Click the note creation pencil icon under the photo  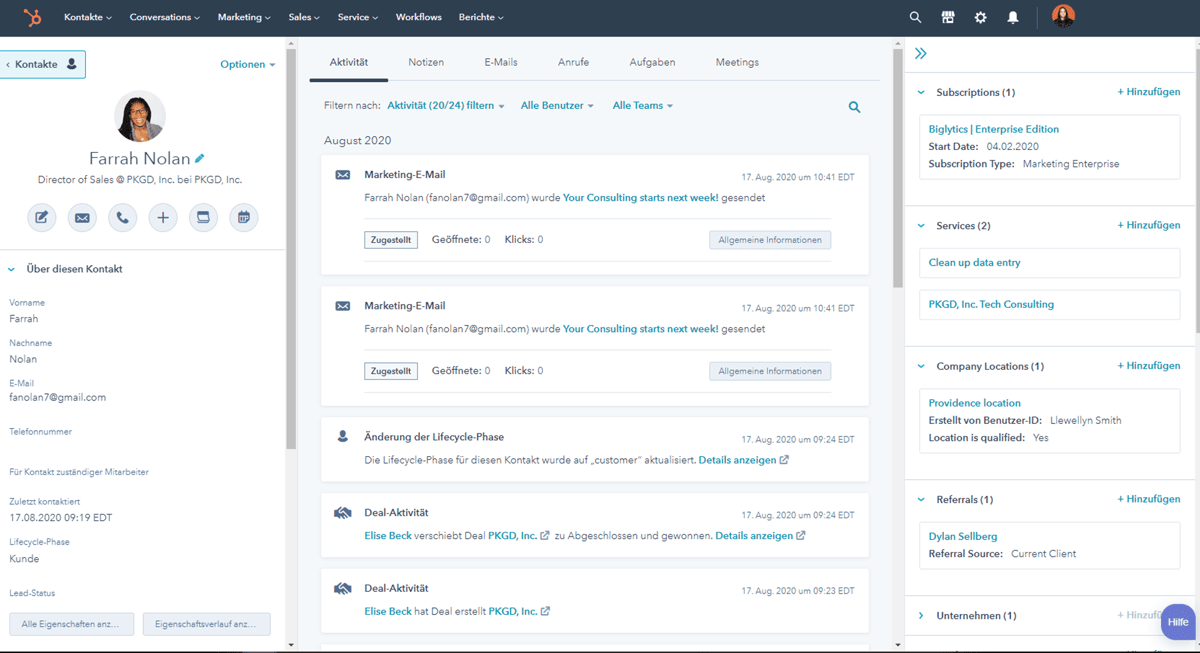[41, 217]
